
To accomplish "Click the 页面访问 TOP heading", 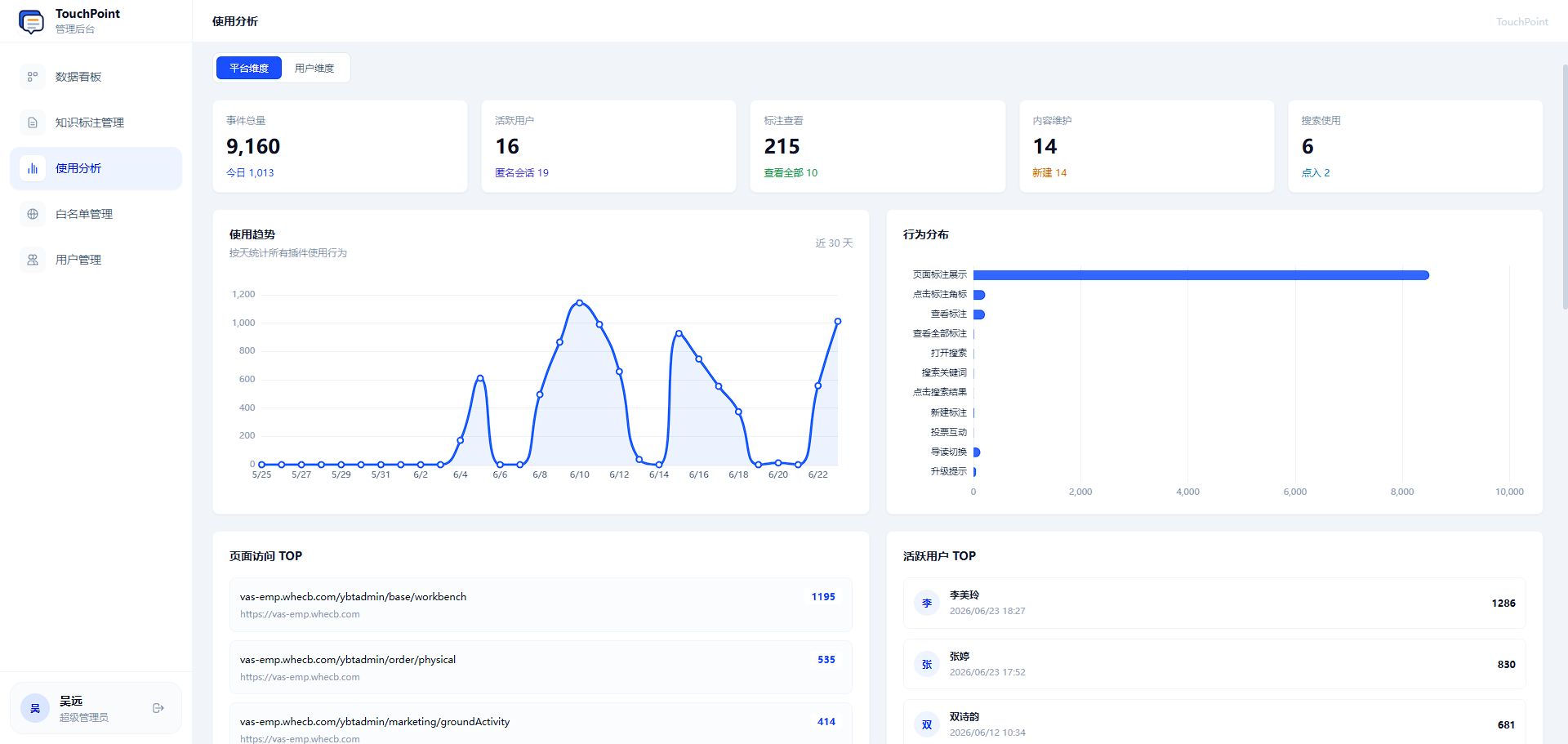I will click(x=266, y=556).
